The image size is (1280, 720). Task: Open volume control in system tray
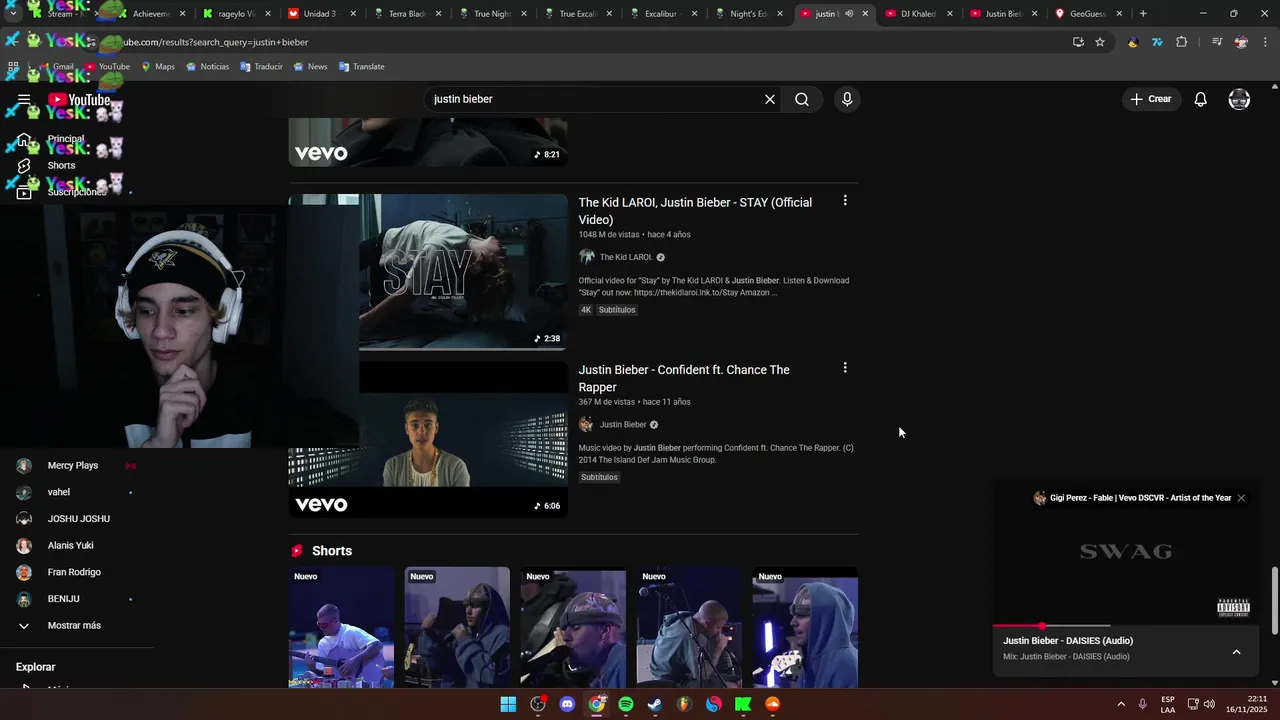pyautogui.click(x=1209, y=704)
